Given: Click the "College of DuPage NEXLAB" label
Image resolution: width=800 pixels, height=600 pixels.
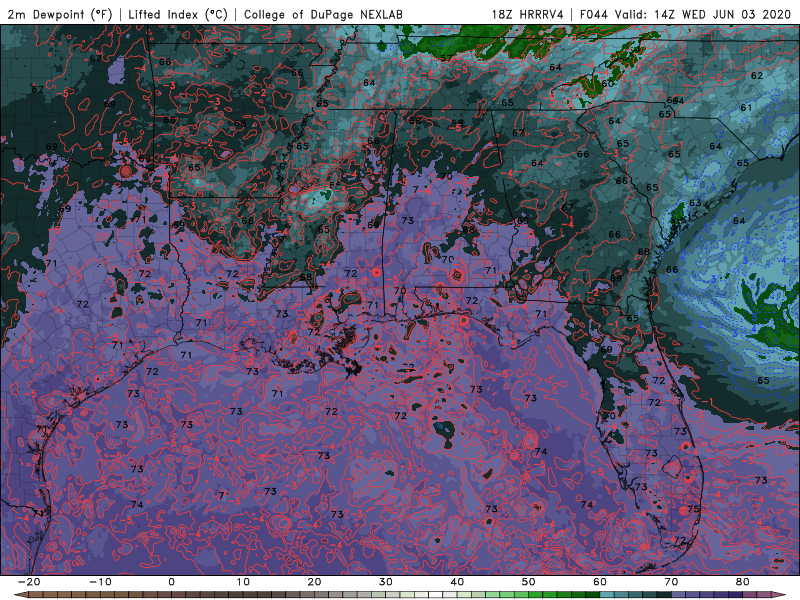Looking at the screenshot, I should click(323, 14).
